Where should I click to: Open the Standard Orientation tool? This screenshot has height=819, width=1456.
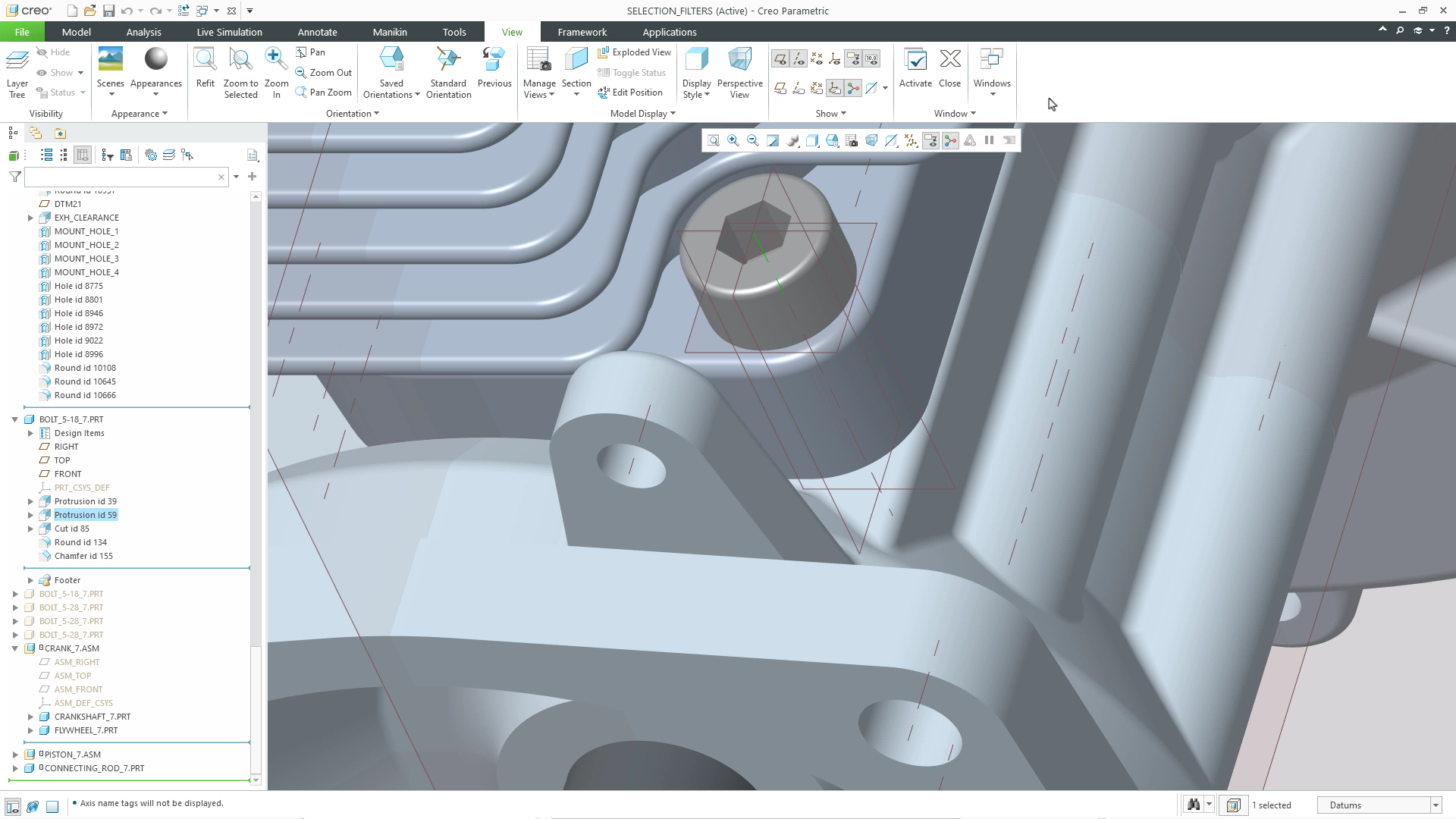pyautogui.click(x=448, y=73)
